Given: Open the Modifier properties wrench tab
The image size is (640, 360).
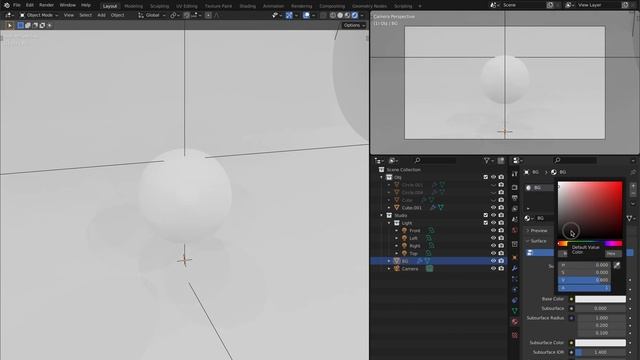Looking at the screenshot, I should (515, 268).
